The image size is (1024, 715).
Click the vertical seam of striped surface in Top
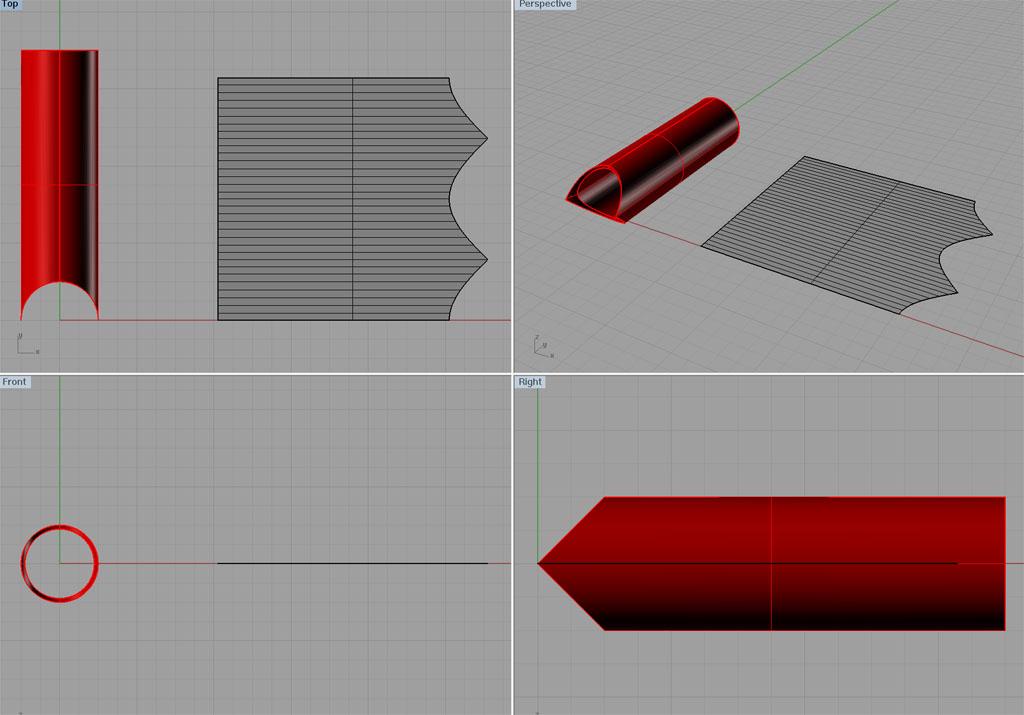click(x=353, y=199)
